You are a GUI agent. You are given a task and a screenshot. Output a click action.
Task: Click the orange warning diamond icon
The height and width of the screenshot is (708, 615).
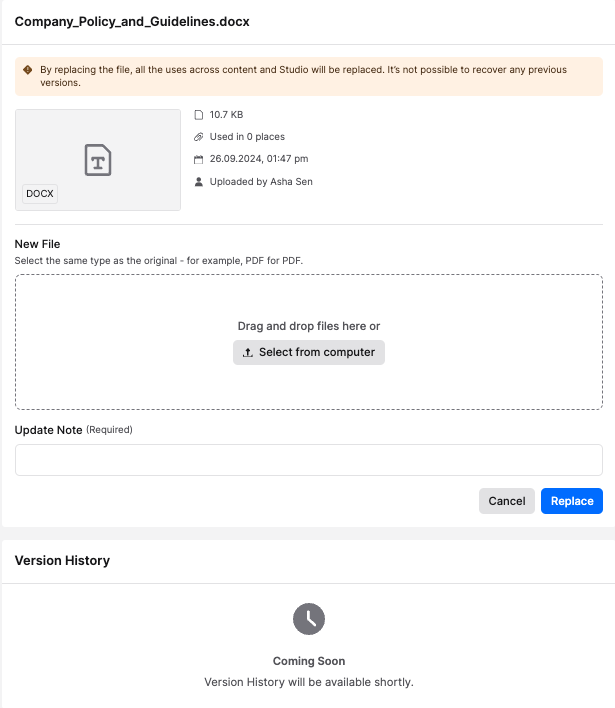pos(28,70)
